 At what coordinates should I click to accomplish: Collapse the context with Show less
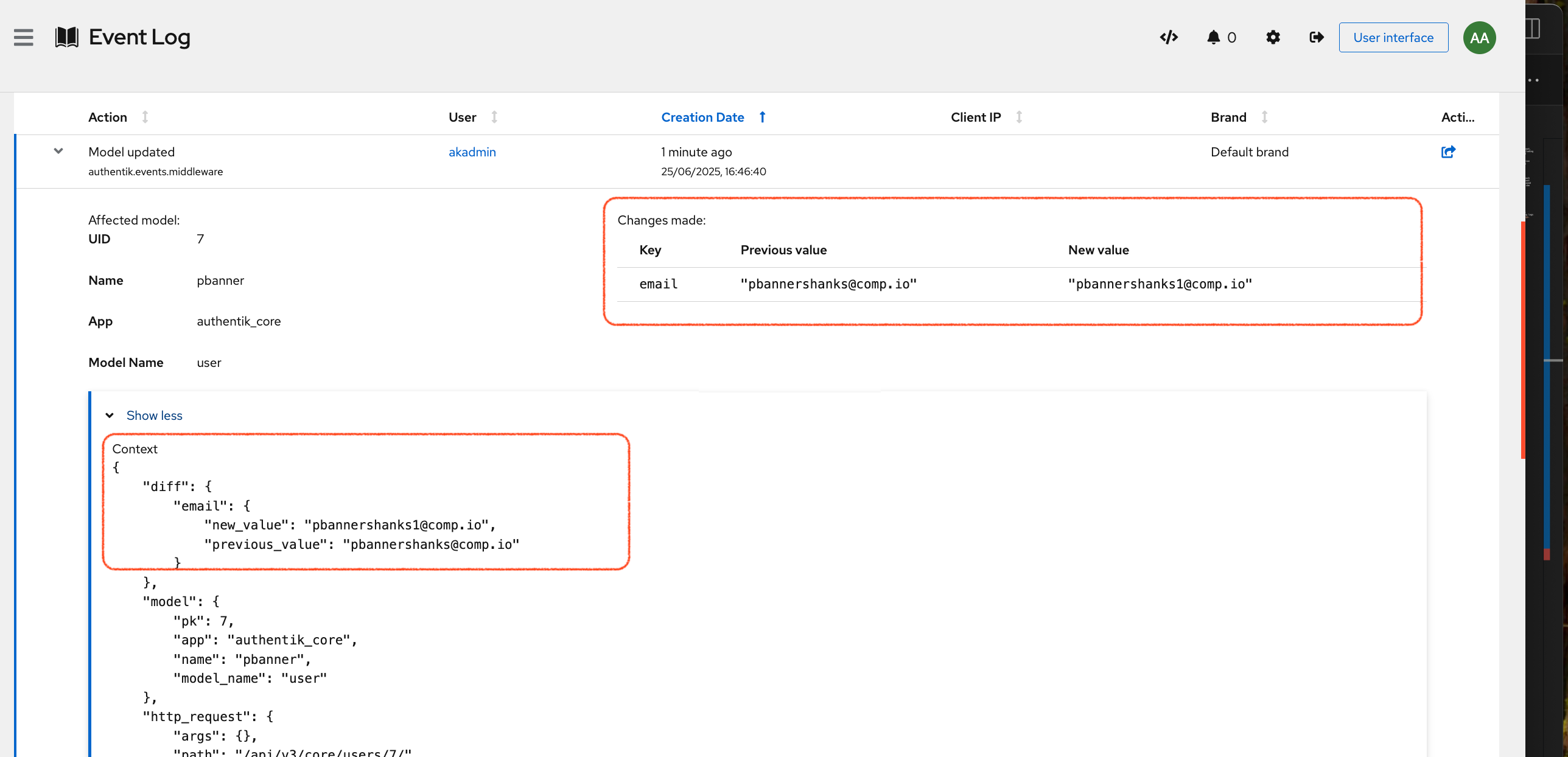[154, 416]
